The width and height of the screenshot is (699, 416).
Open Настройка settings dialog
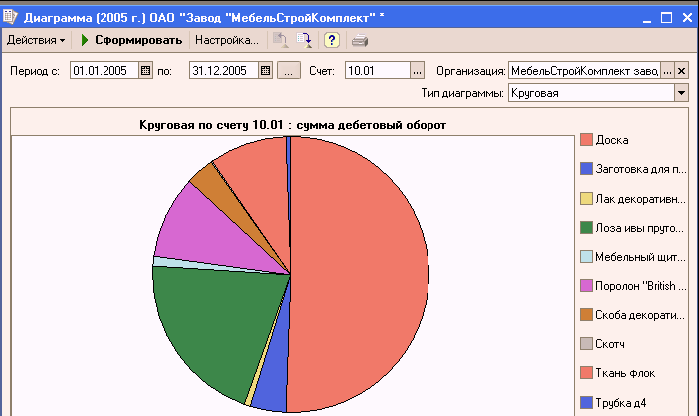226,40
